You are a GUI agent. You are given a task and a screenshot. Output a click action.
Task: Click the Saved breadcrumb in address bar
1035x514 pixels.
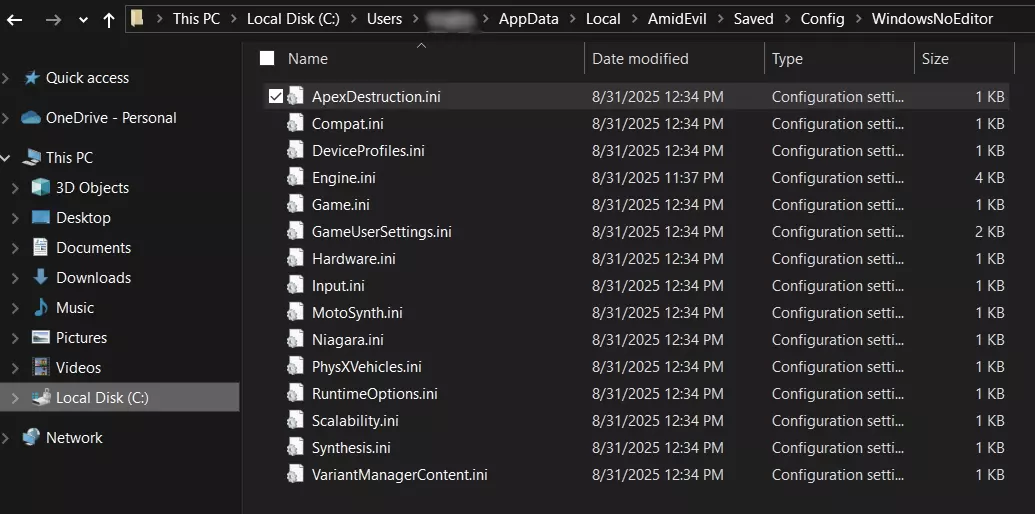click(753, 19)
